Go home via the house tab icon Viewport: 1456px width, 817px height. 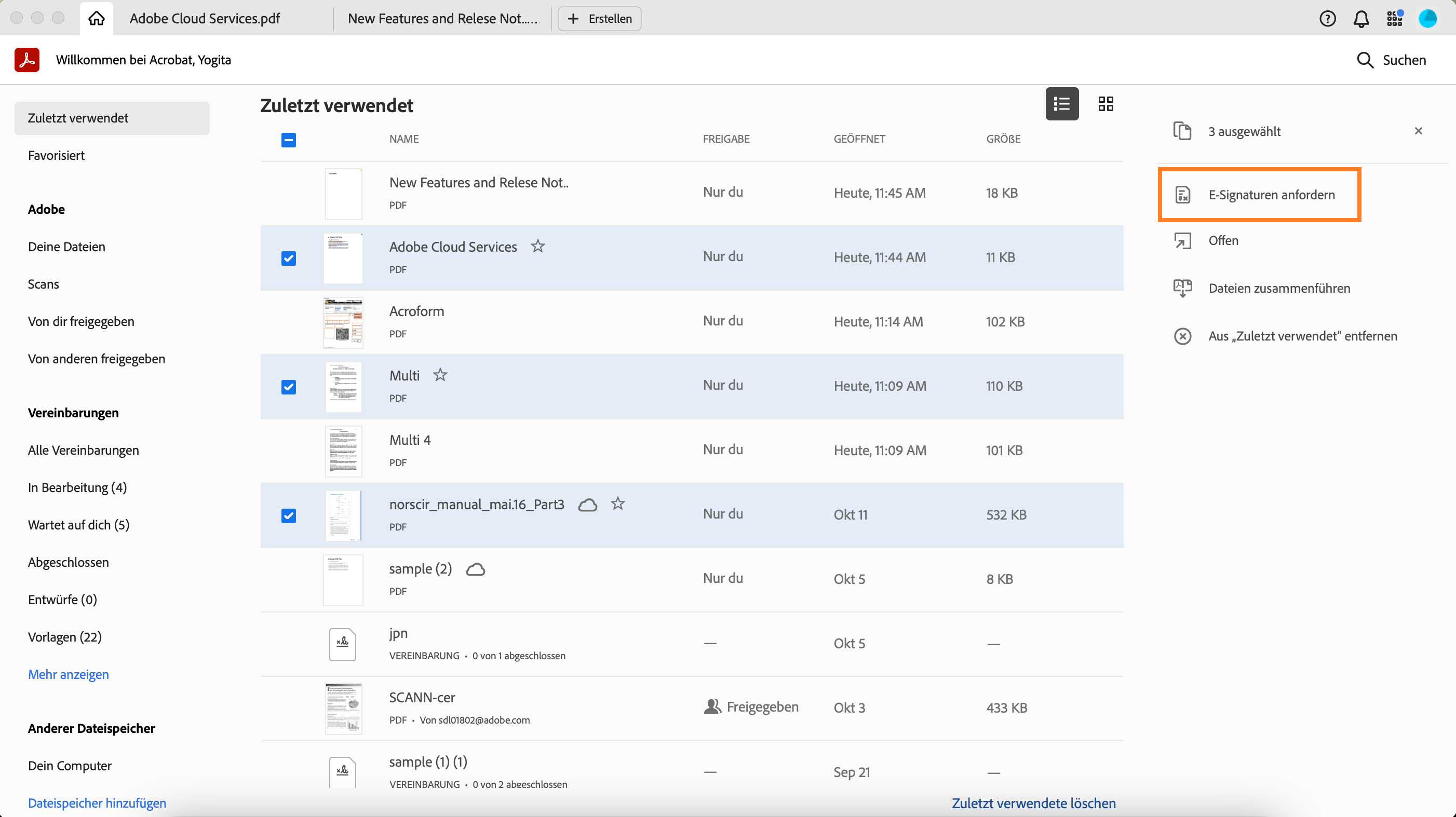[x=96, y=18]
